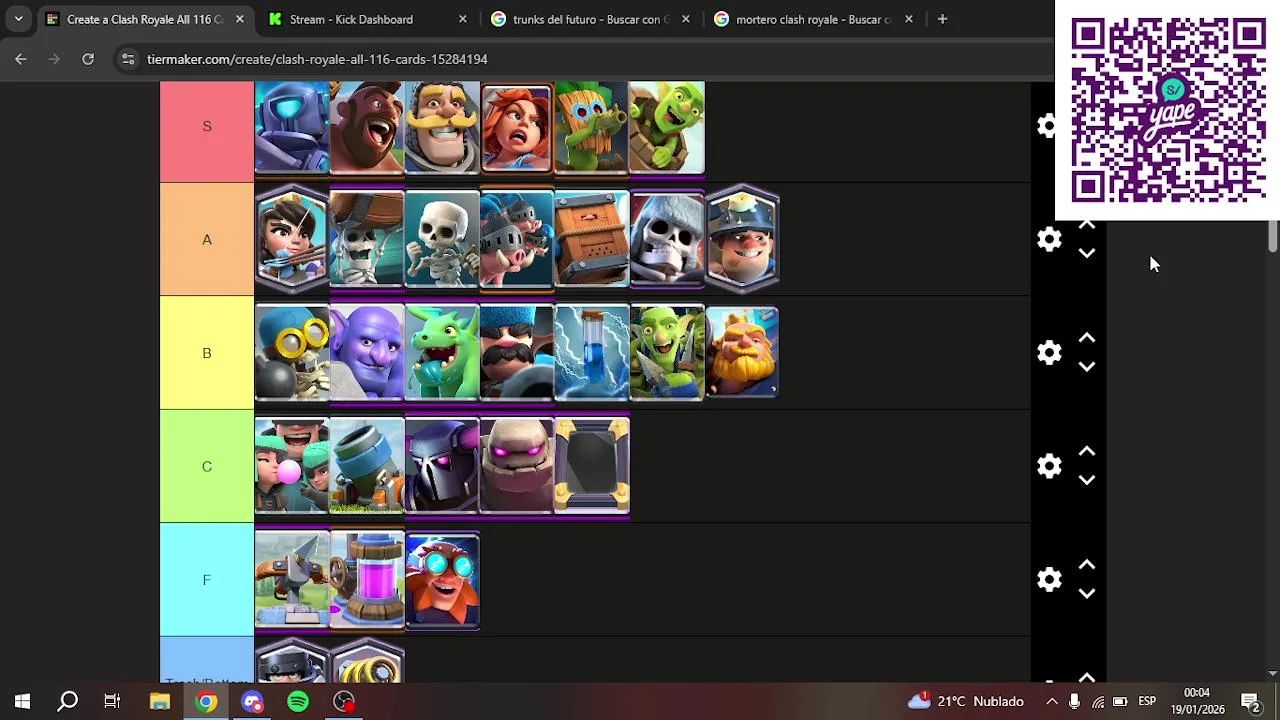Select the Royal Giant card in B tier
The height and width of the screenshot is (720, 1280).
[x=742, y=352]
